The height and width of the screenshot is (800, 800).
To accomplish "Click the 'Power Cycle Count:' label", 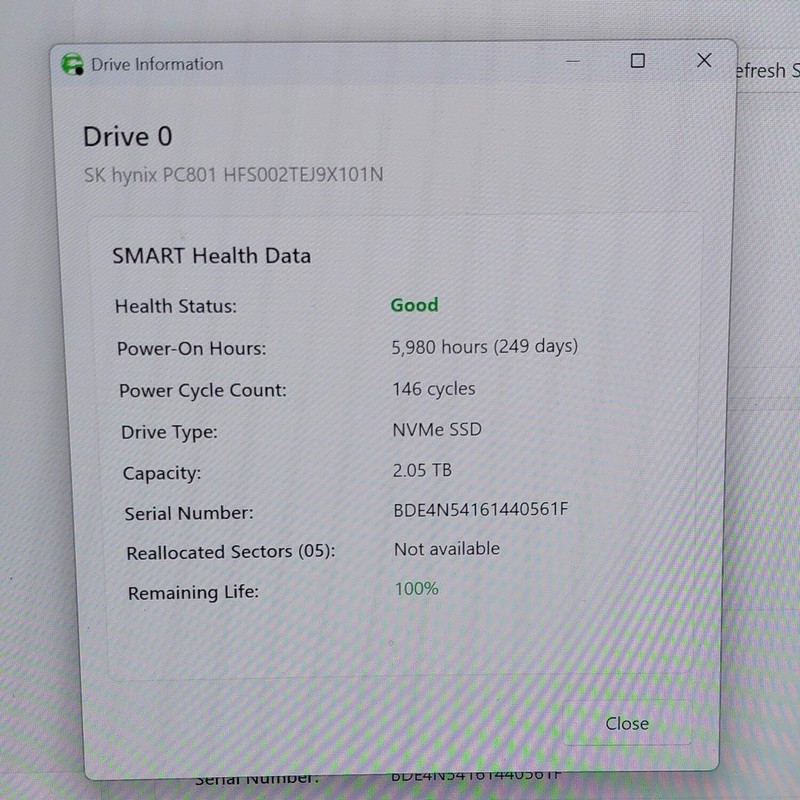I will tap(203, 390).
